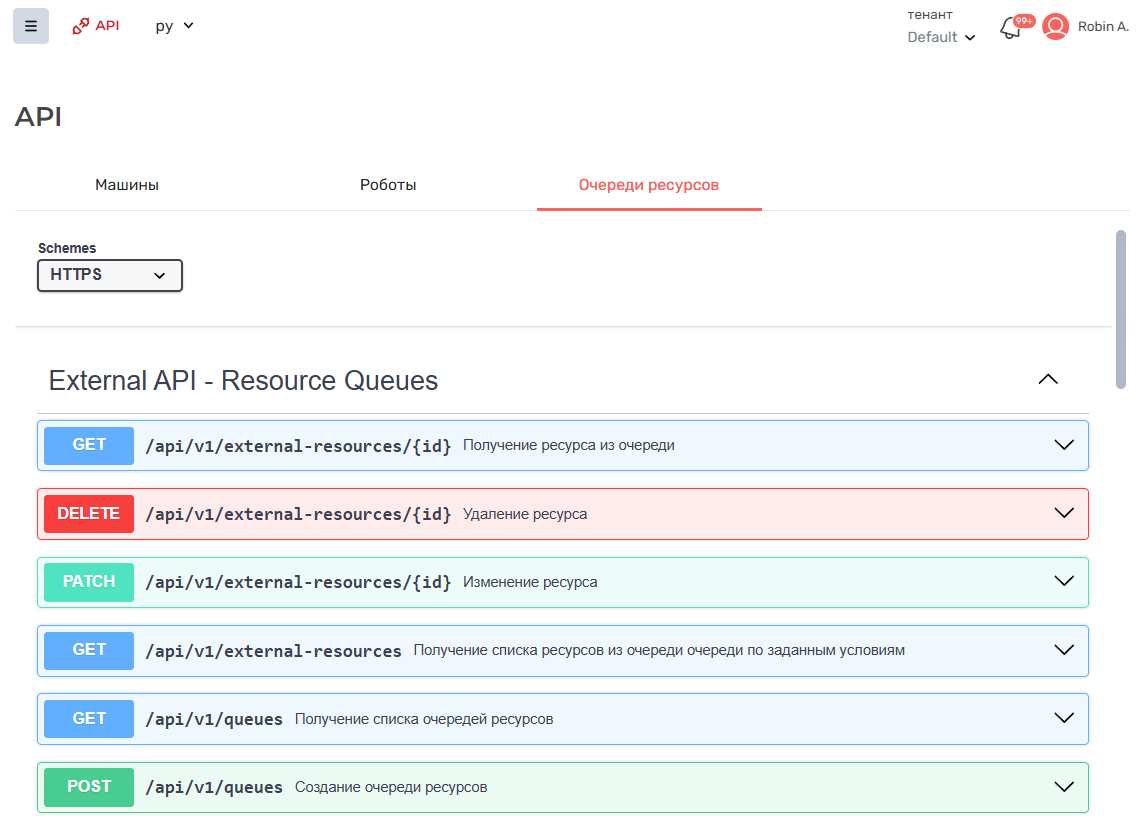The height and width of the screenshot is (826, 1144).
Task: Collapse External API - Resource Queues section
Action: coord(1047,380)
